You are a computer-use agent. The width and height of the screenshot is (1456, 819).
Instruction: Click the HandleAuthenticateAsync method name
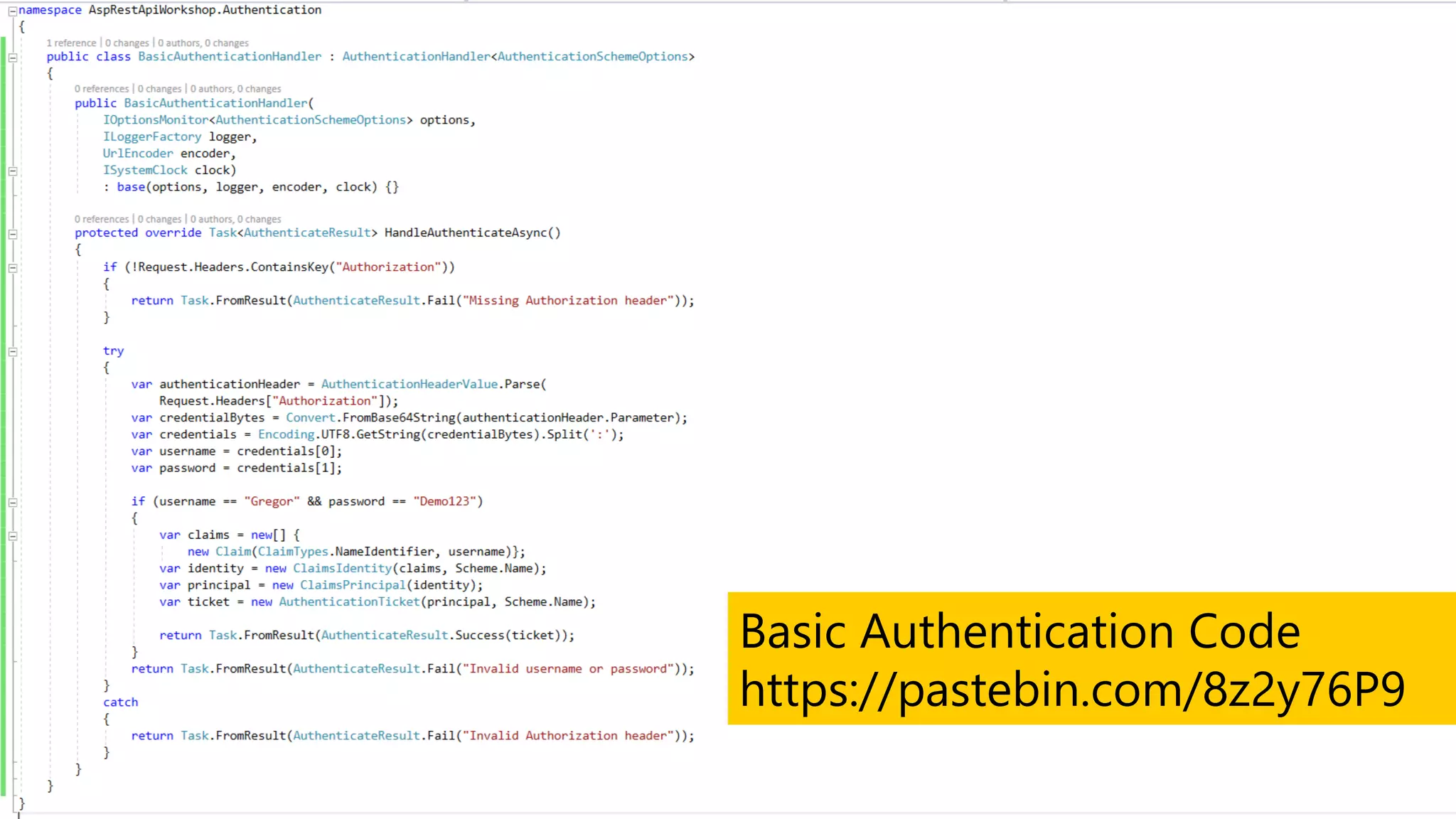(x=466, y=233)
